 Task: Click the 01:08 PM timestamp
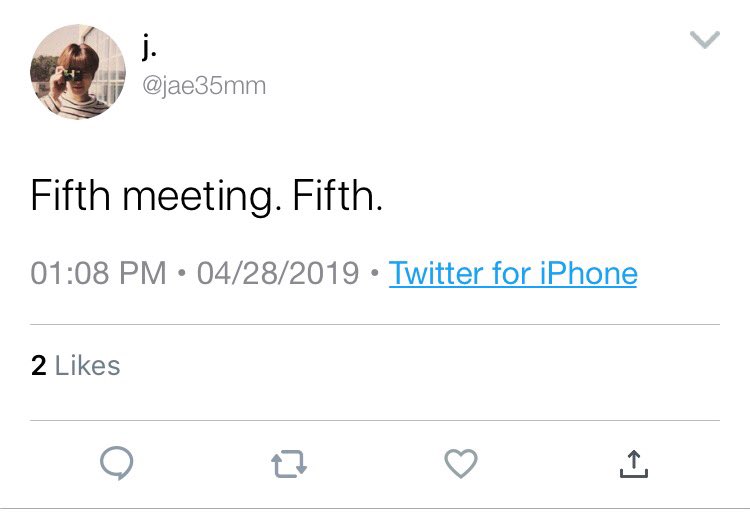98,273
